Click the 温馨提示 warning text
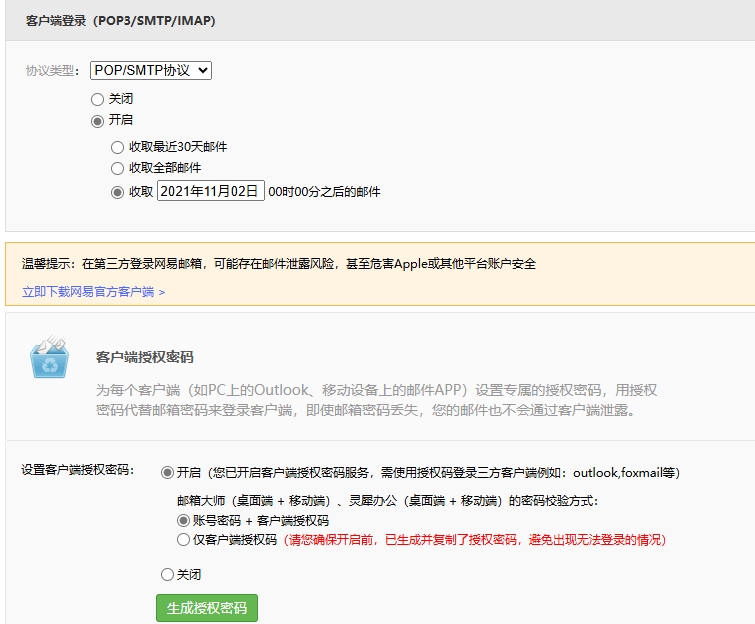This screenshot has width=755, height=624. 279,264
